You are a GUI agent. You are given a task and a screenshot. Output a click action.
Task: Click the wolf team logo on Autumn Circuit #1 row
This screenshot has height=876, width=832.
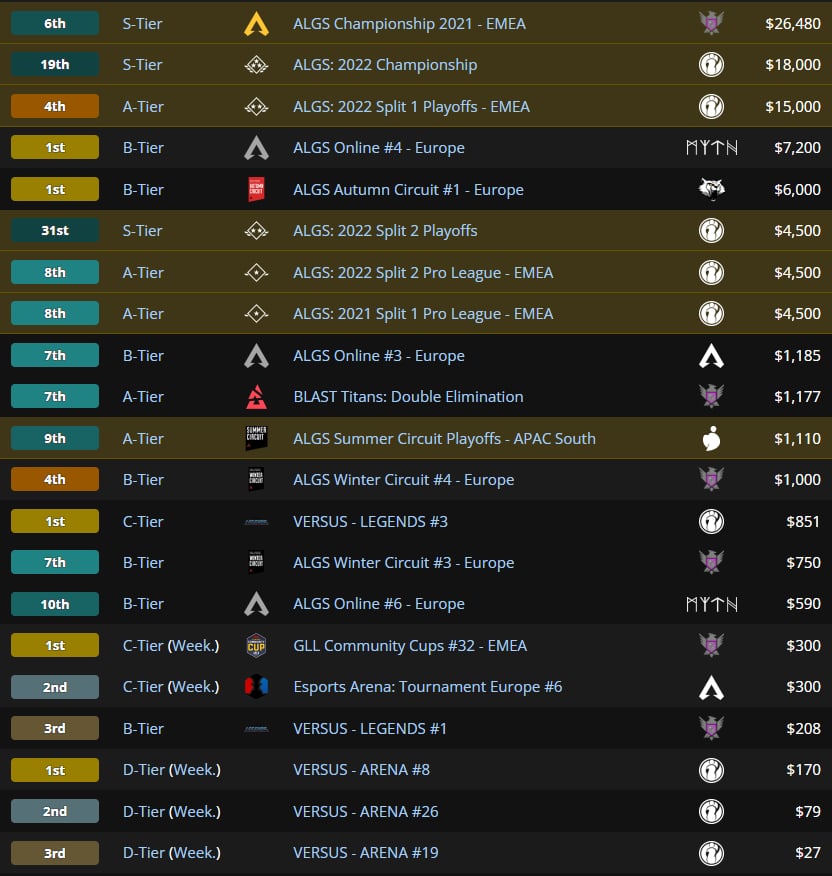[711, 189]
